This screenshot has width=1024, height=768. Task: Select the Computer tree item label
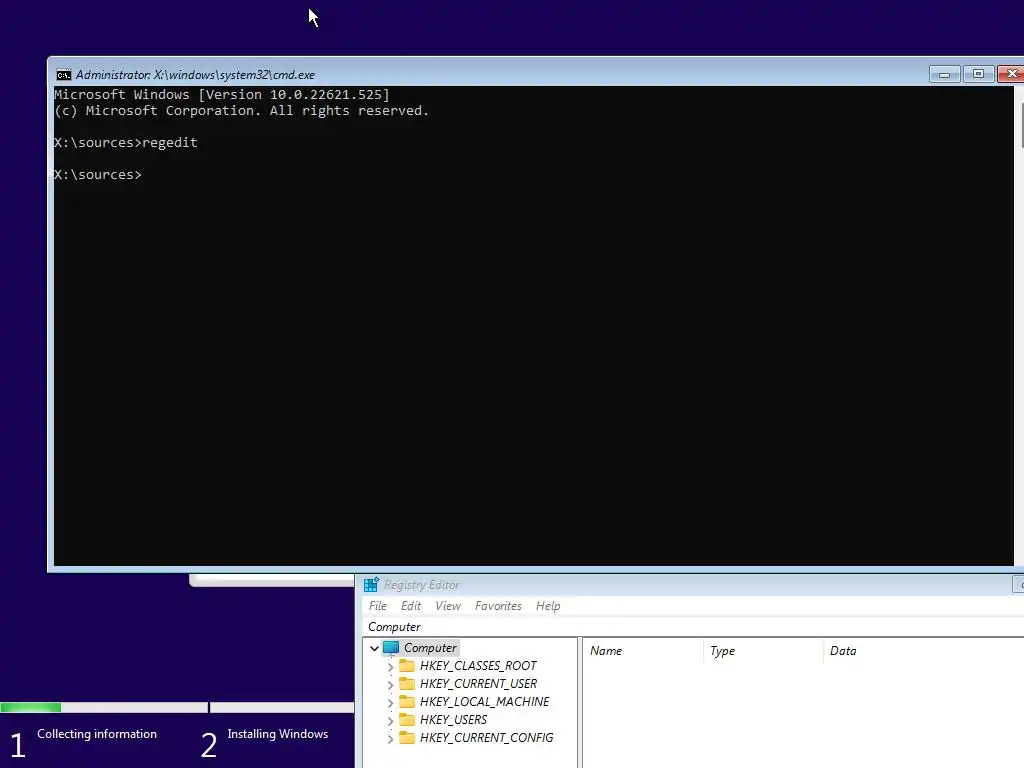point(430,648)
